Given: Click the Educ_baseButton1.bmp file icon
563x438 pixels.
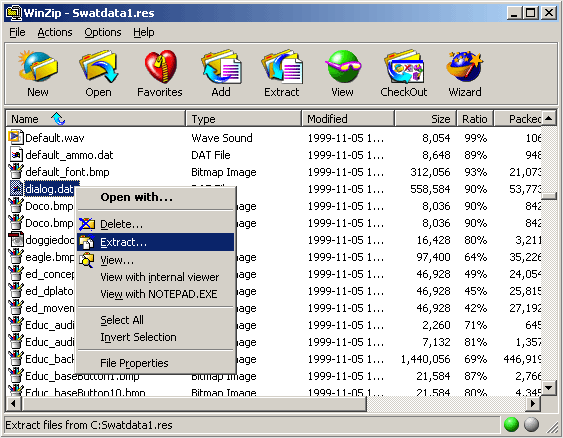Looking at the screenshot, I should 15,376.
